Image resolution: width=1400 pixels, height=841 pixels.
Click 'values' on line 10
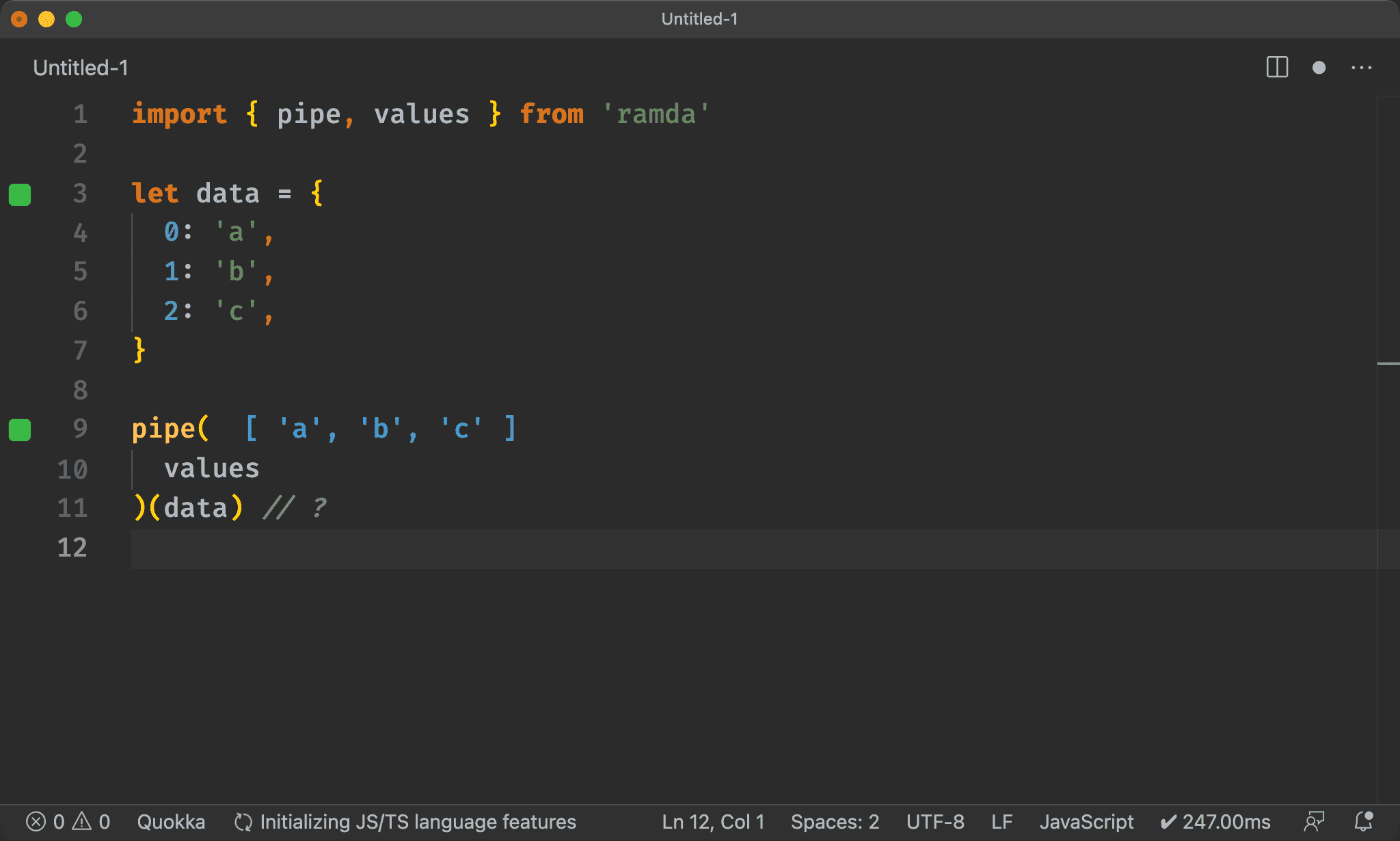coord(212,468)
